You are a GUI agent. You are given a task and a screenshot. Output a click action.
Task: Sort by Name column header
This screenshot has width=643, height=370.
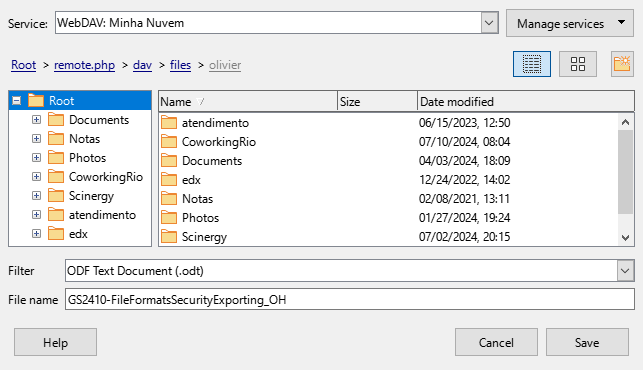coord(248,101)
